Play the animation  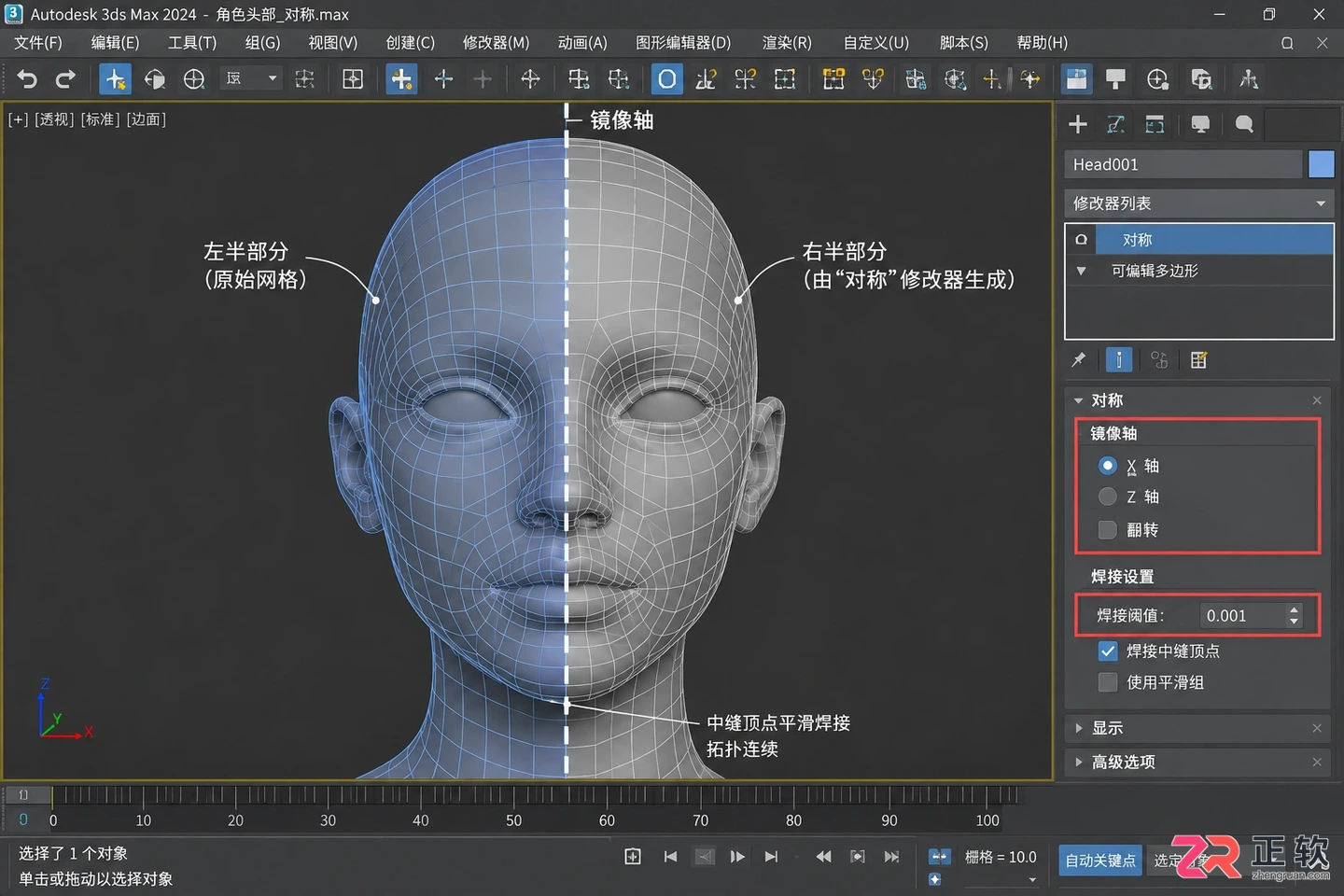tap(736, 857)
